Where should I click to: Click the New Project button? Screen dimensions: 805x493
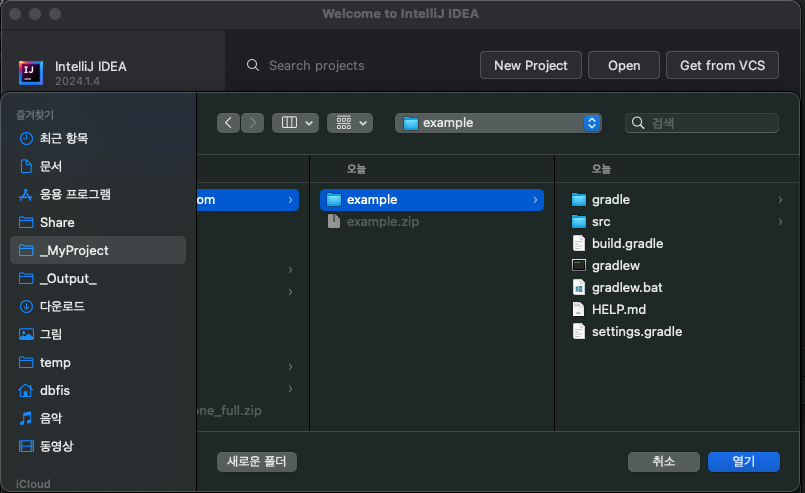[x=530, y=65]
